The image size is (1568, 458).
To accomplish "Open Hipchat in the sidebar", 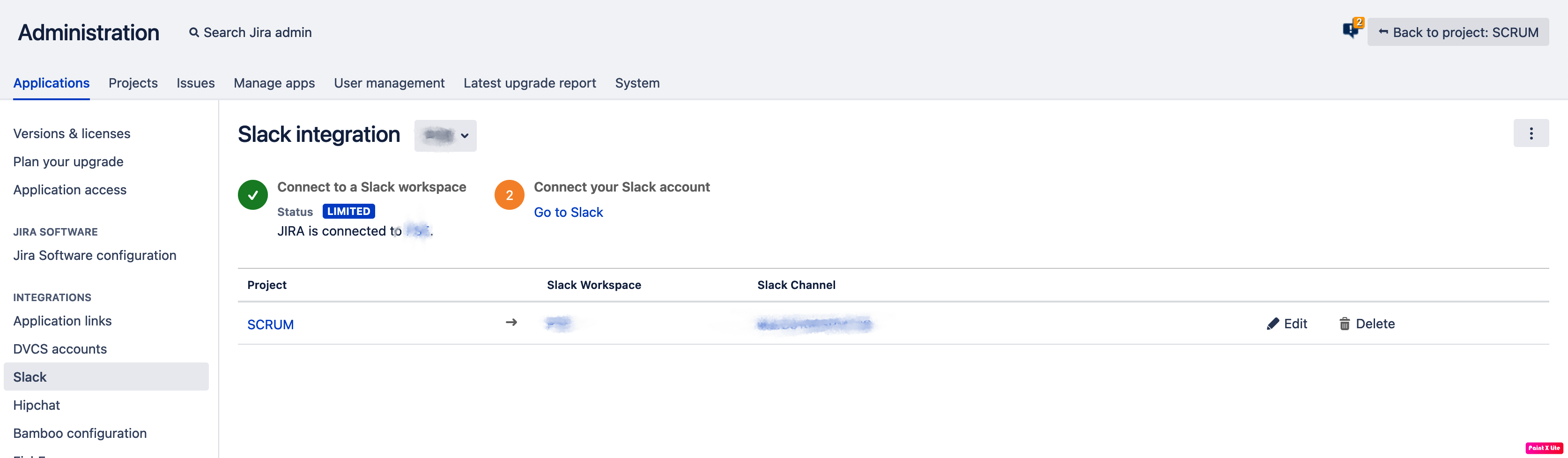I will (37, 405).
